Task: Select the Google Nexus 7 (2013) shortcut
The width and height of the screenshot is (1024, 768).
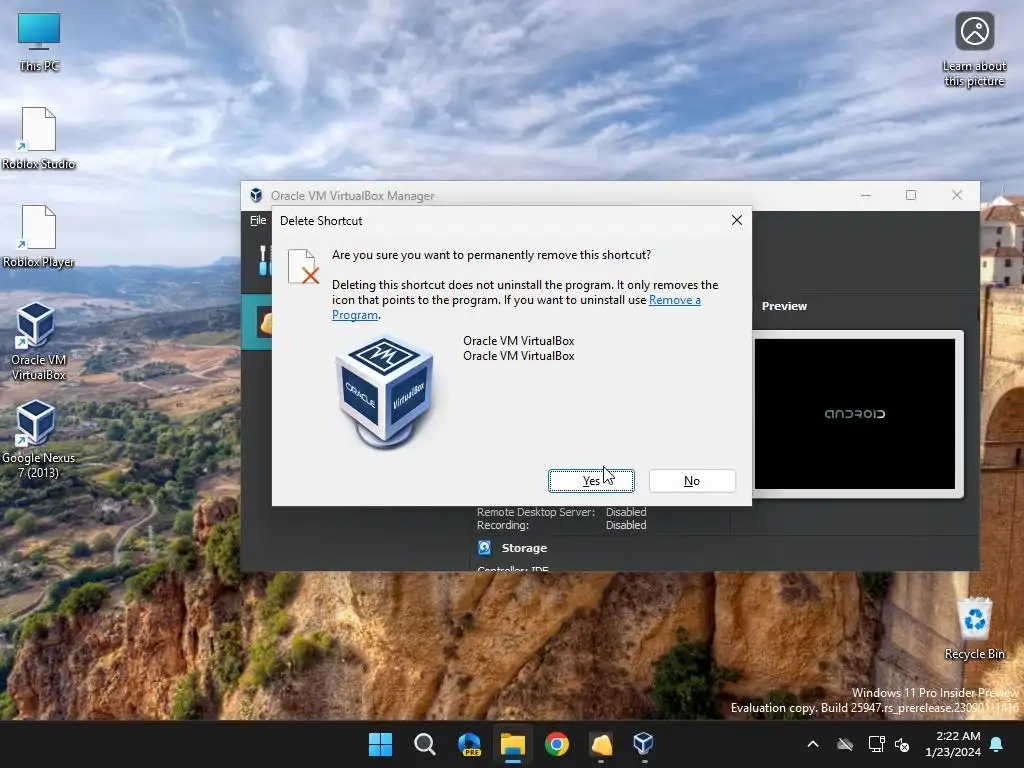Action: [39, 440]
